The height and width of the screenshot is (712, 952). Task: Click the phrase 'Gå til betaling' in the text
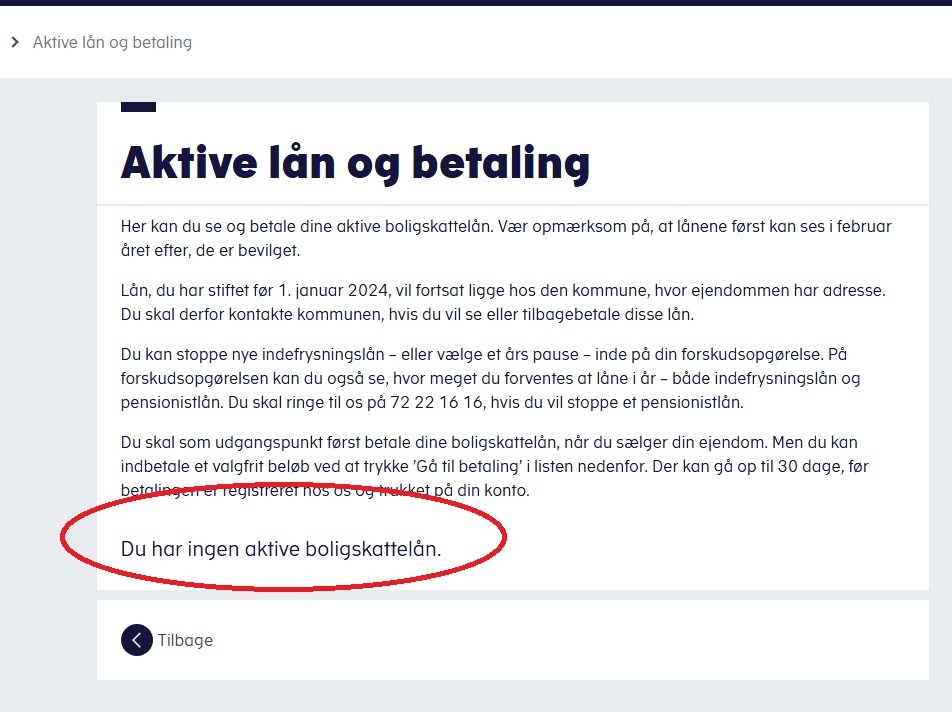468,466
